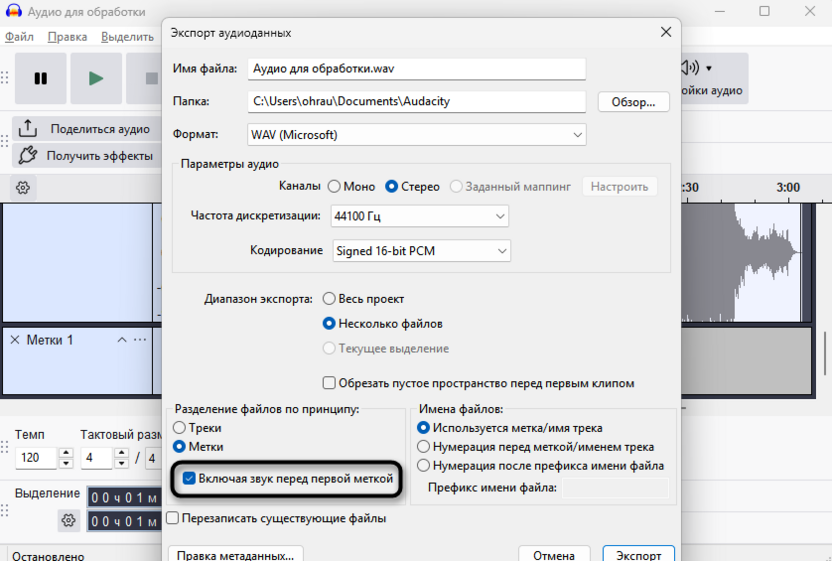Choose split files by Треки
832x561 pixels.
[x=179, y=427]
